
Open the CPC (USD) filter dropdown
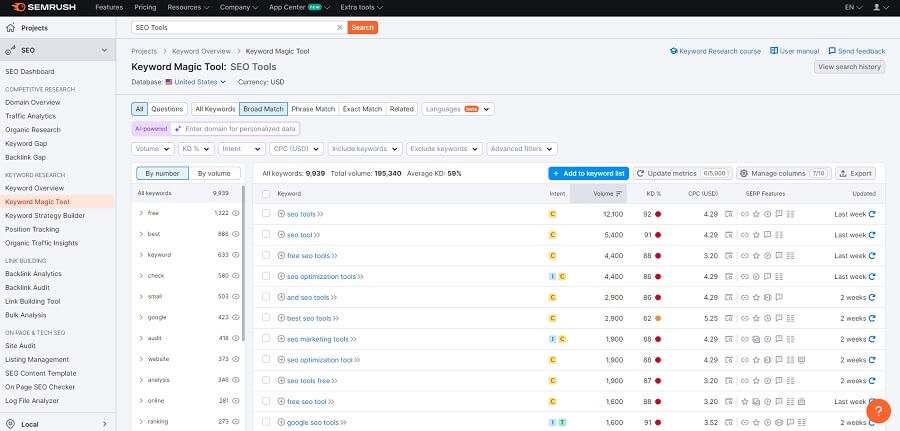click(296, 149)
